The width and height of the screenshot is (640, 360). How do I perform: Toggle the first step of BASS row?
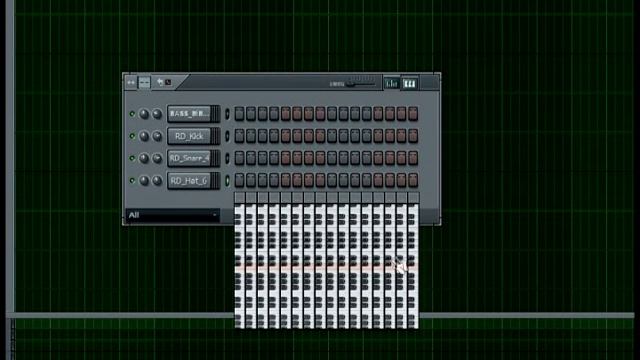240,114
